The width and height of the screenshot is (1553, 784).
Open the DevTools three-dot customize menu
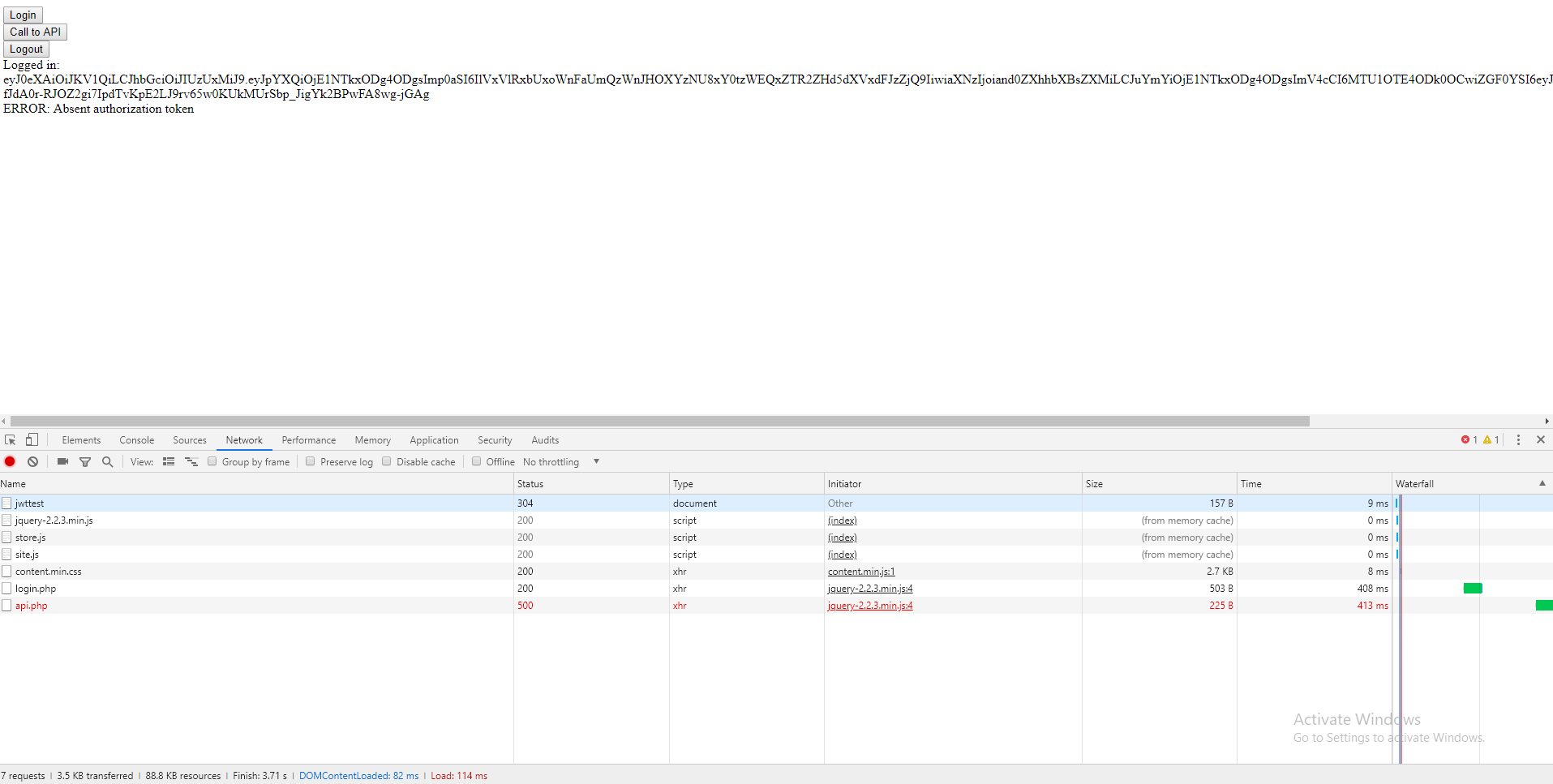click(x=1517, y=439)
